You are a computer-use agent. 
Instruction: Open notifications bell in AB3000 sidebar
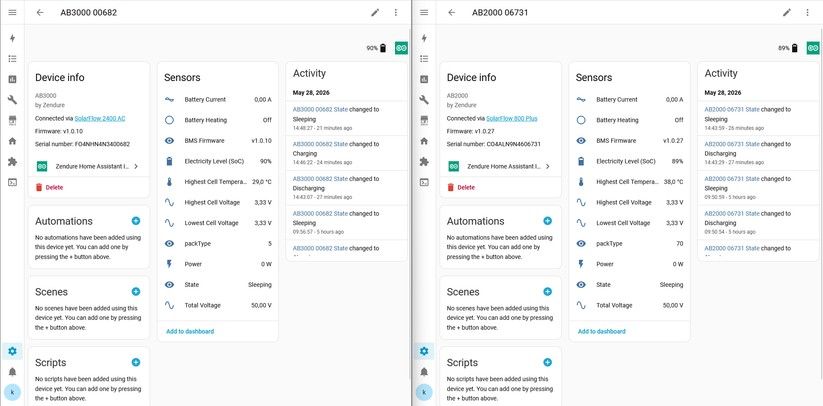(x=13, y=372)
